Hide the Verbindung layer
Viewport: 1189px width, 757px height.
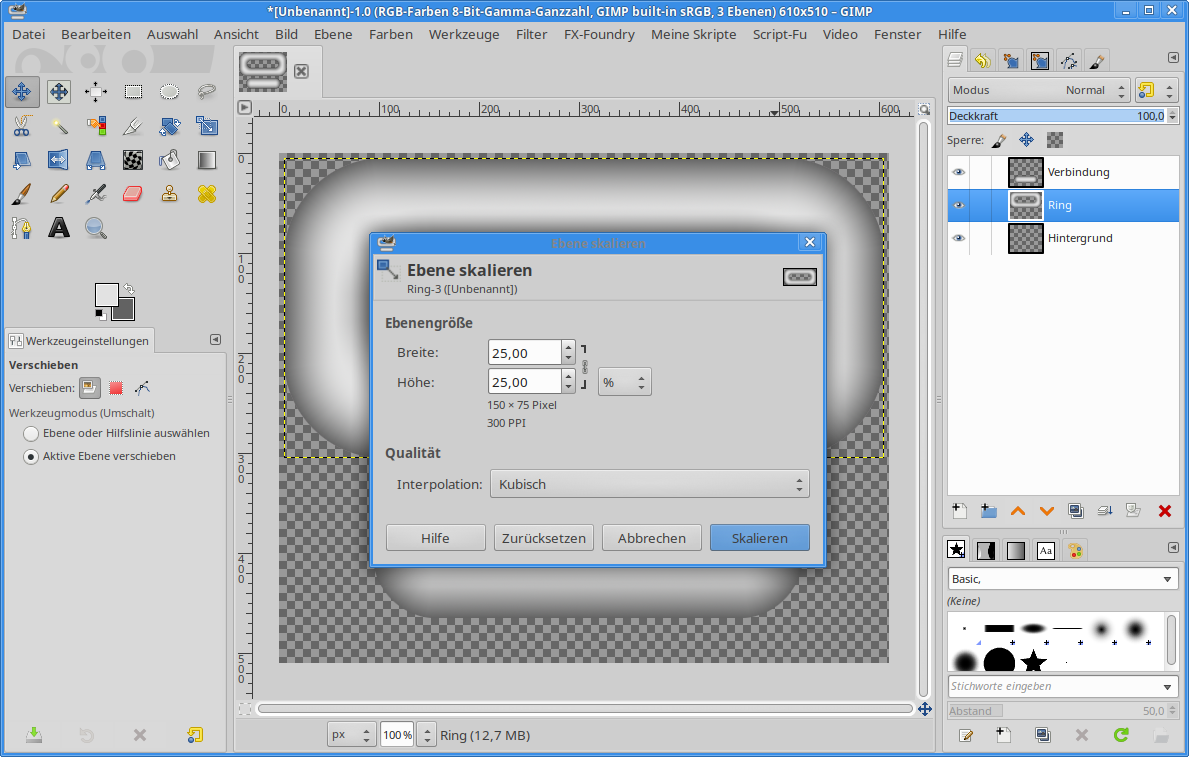tap(959, 172)
